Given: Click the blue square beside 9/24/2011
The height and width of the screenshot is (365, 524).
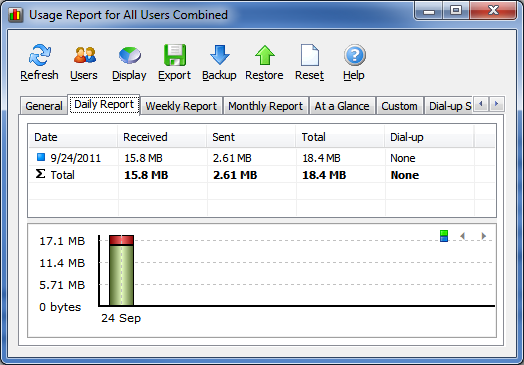Looking at the screenshot, I should point(41,157).
